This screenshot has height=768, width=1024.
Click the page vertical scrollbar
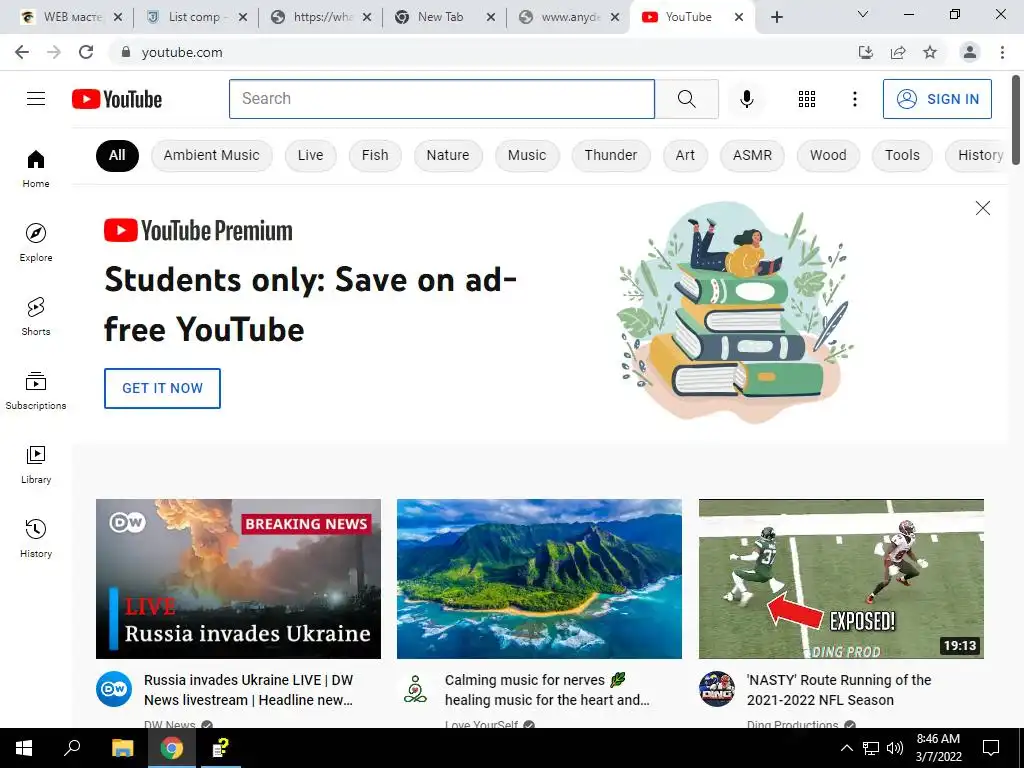1016,120
